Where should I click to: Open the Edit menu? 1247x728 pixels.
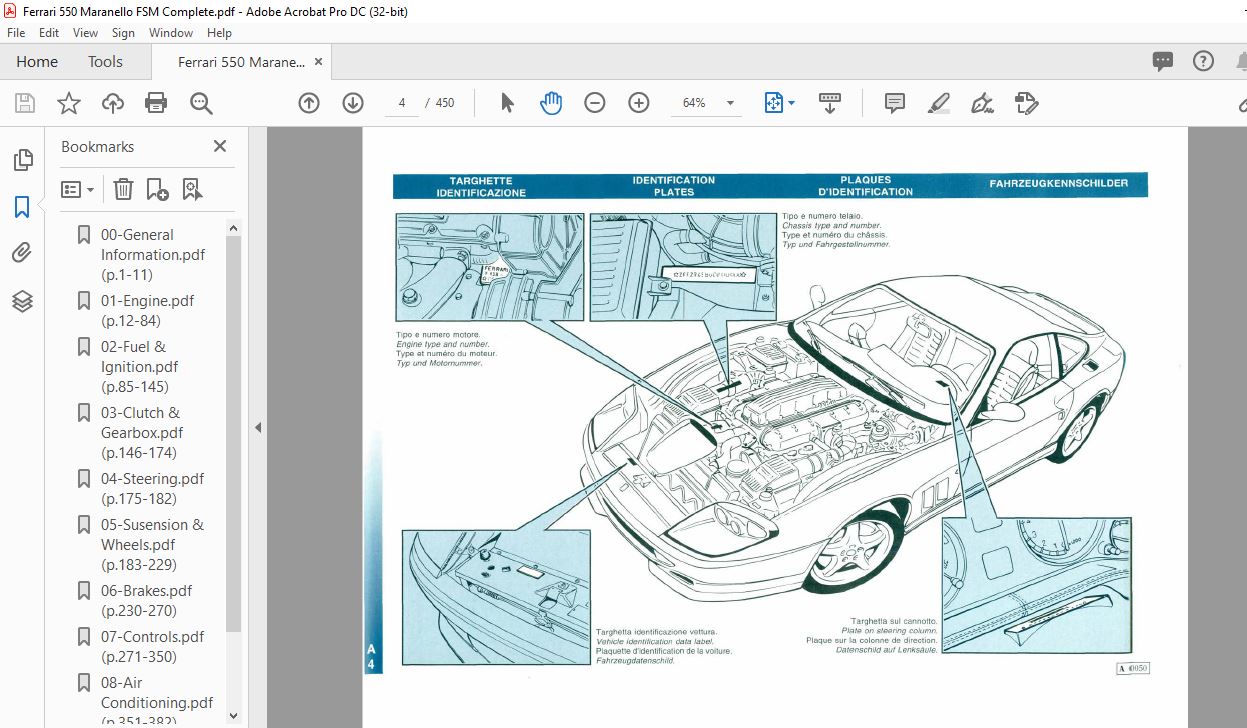(x=49, y=33)
